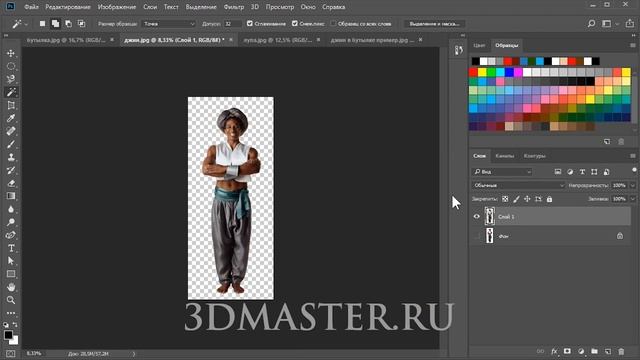Viewport: 640px width, 360px height.
Task: Click Add to Selection mode button
Action: tap(55, 24)
